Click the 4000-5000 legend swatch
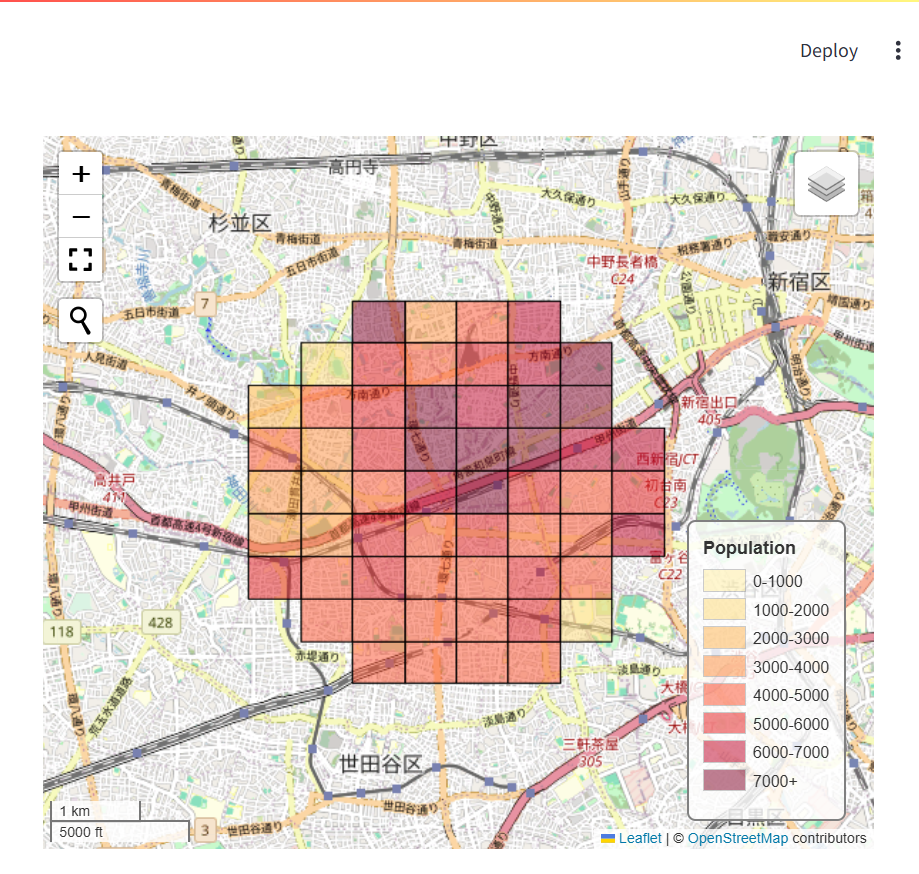The width and height of the screenshot is (919, 874). pos(724,695)
